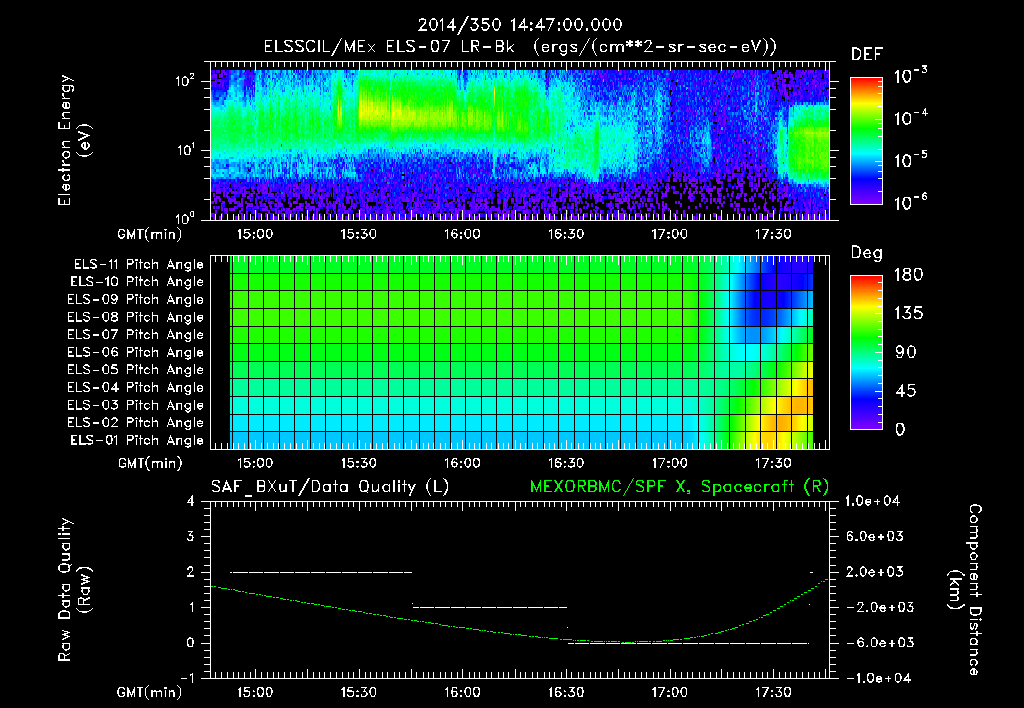Select the 90 tick on the Deg scale
Image resolution: width=1024 pixels, height=708 pixels.
[906, 353]
